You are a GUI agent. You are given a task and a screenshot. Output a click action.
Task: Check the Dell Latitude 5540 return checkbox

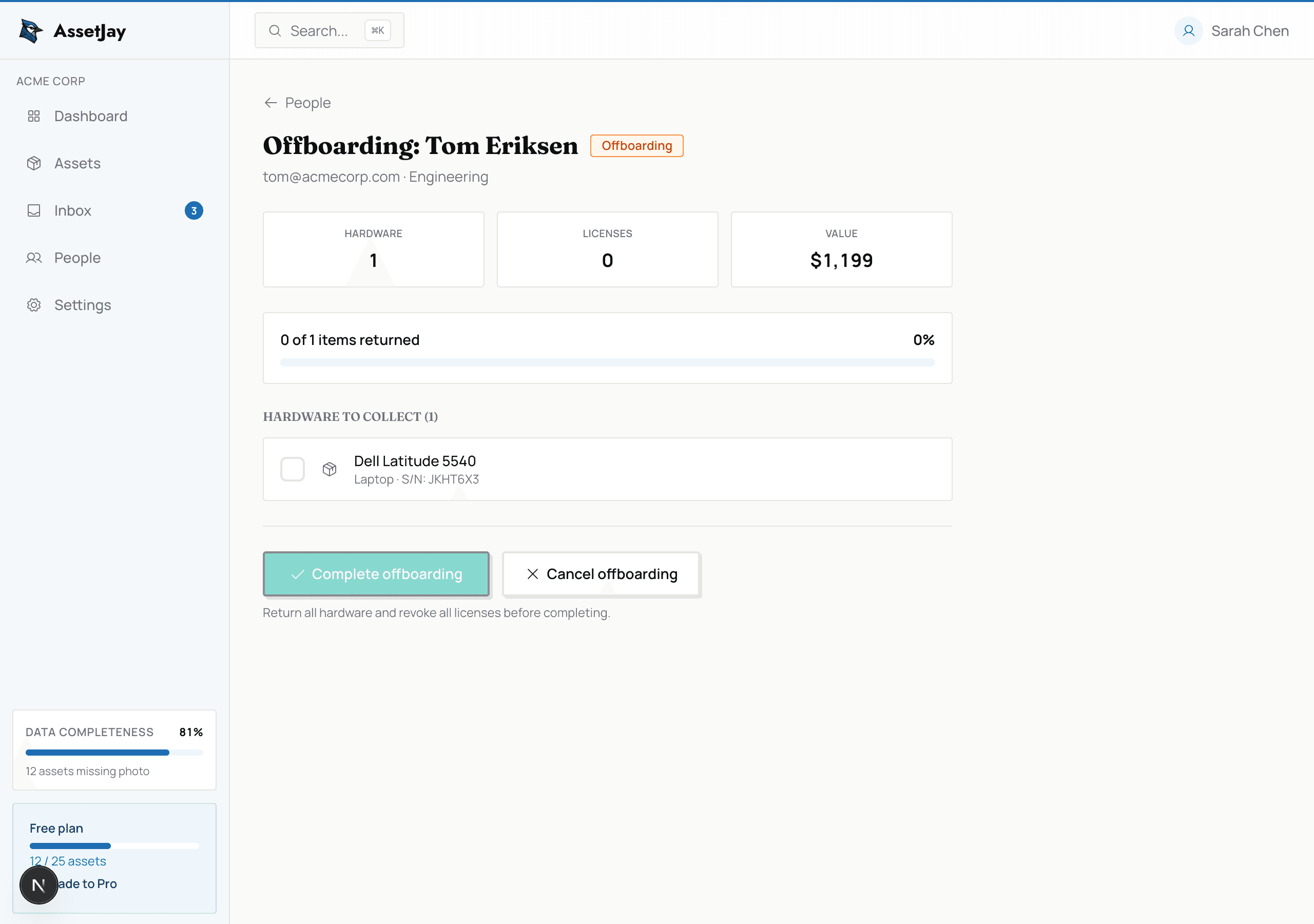click(x=293, y=469)
